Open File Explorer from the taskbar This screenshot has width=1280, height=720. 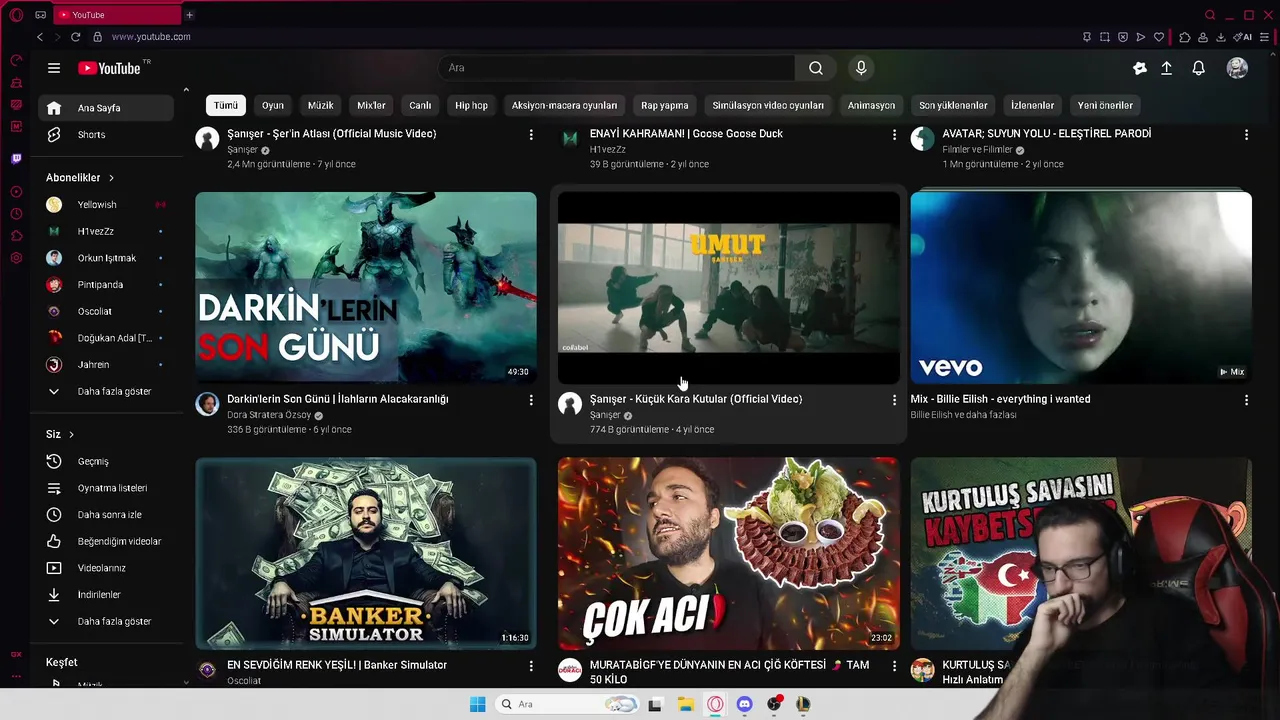(x=685, y=704)
